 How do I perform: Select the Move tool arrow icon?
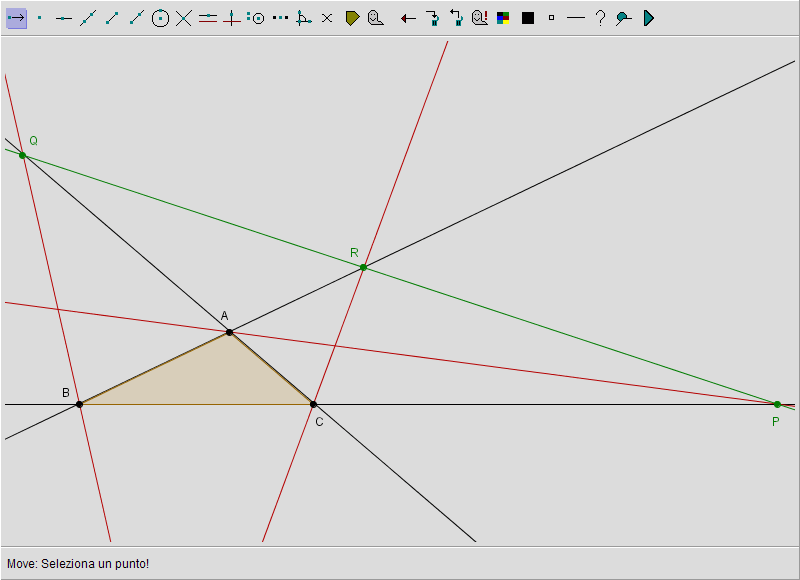[16, 18]
